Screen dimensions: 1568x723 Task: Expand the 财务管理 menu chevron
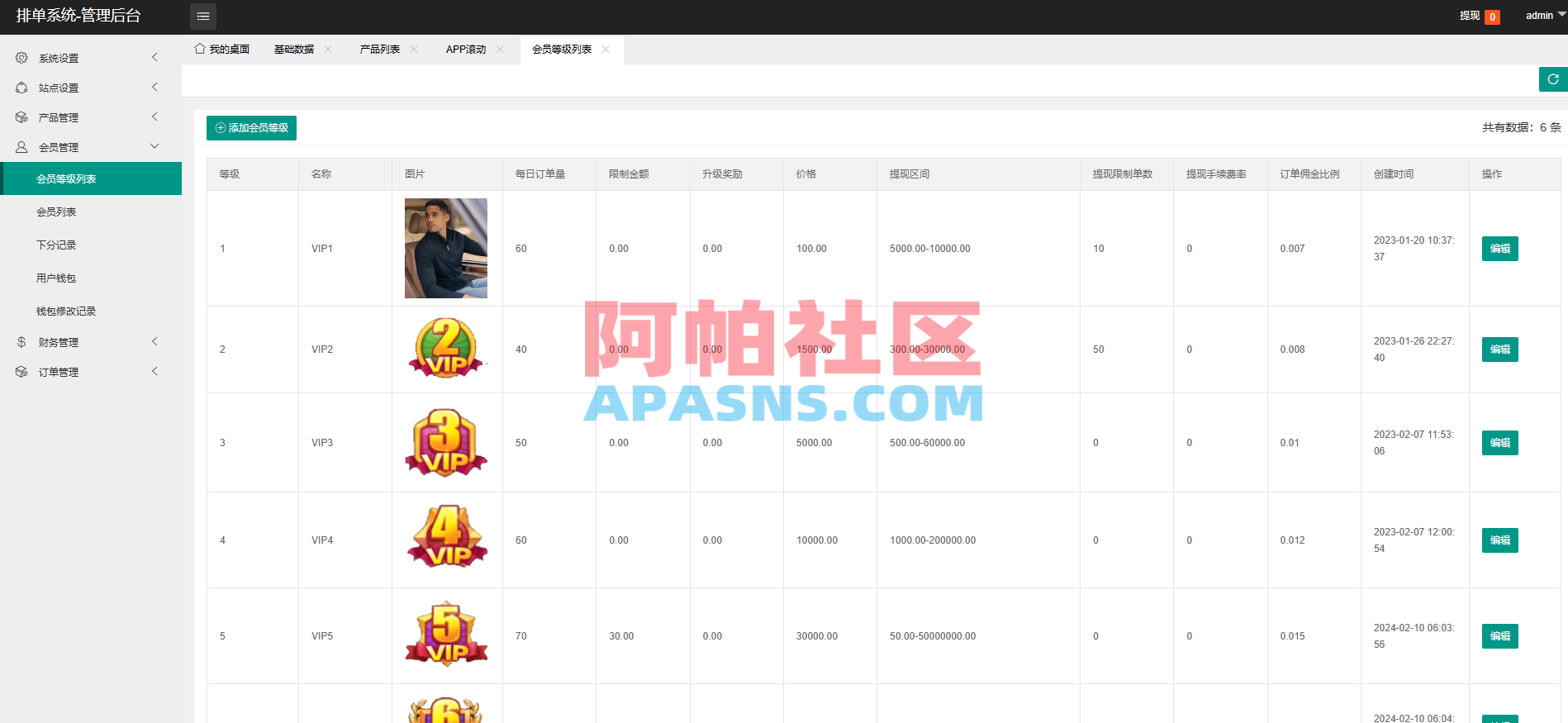[154, 341]
